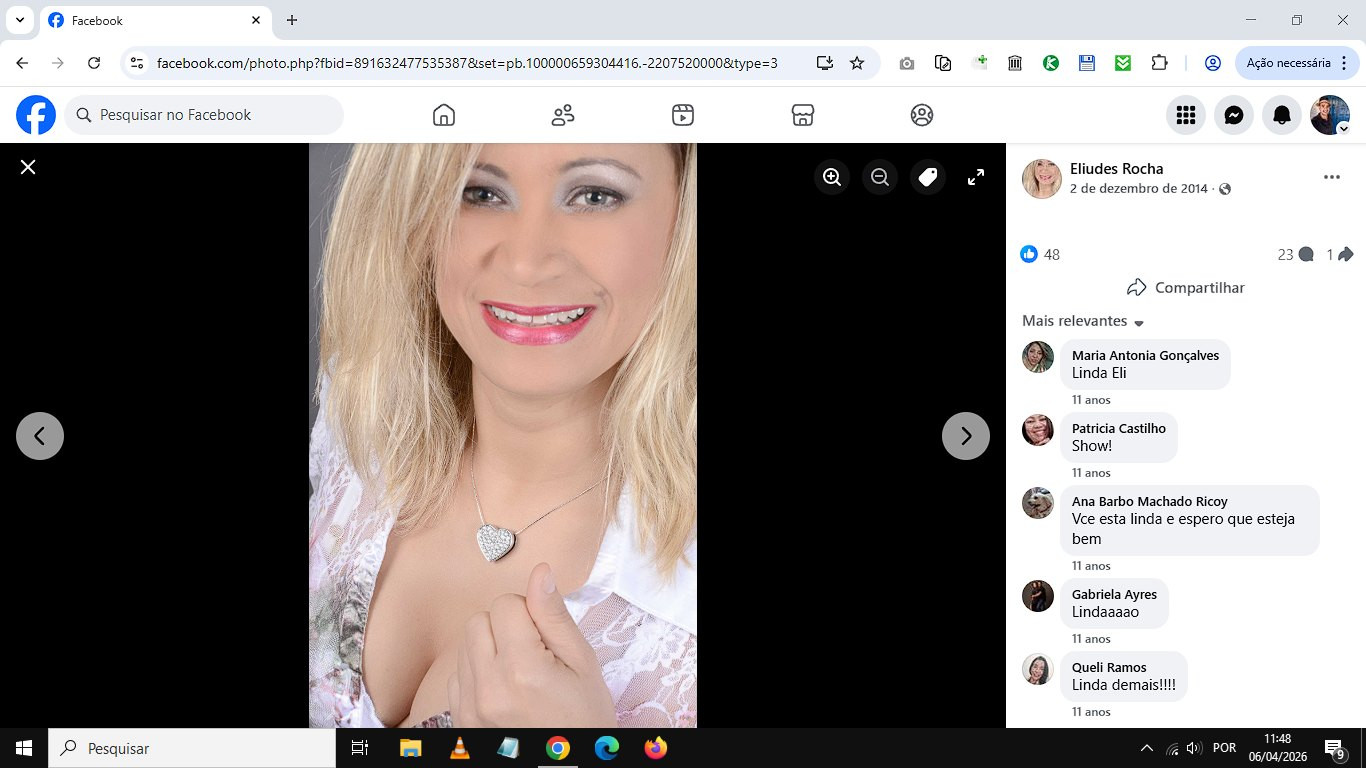Bookmark this page with the star icon

pyautogui.click(x=857, y=63)
